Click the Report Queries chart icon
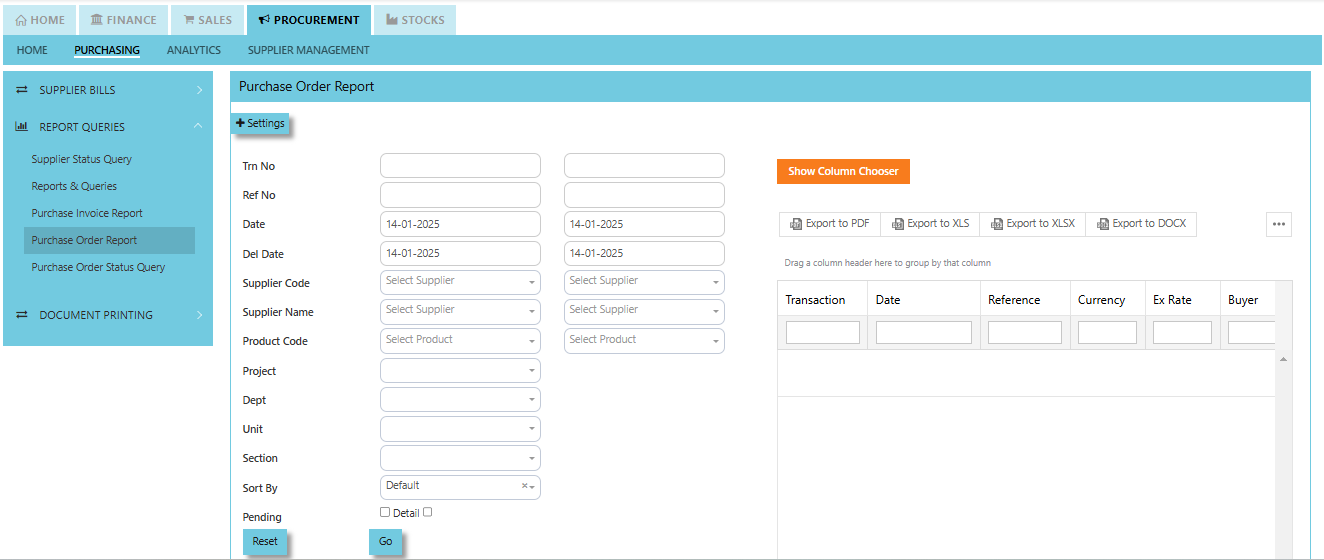The image size is (1324, 560). pos(21,127)
